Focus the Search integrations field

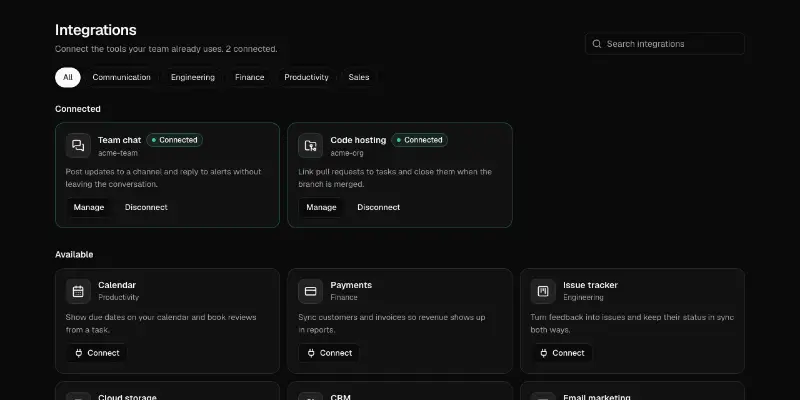[665, 44]
